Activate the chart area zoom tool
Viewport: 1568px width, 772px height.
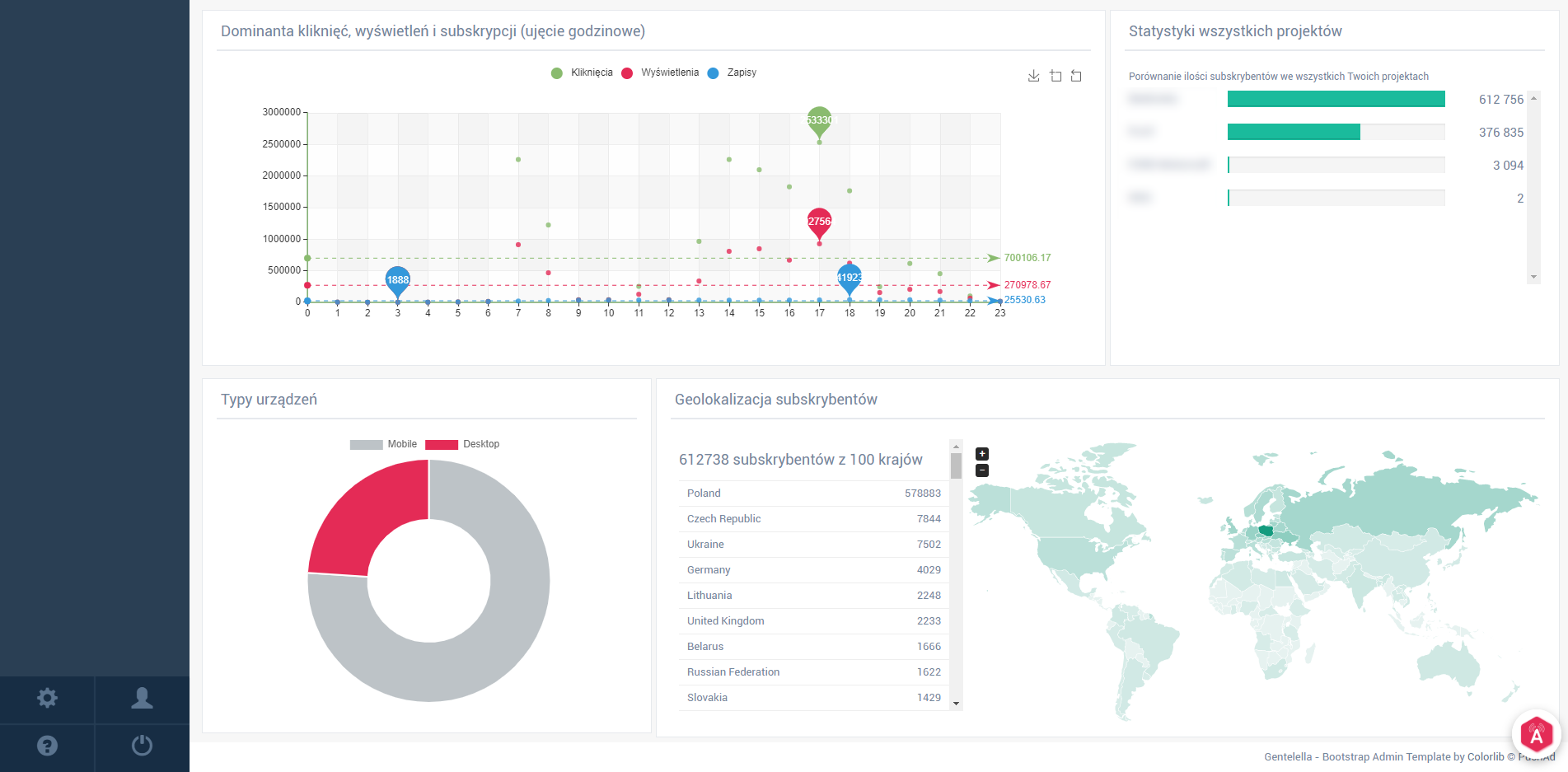click(1055, 76)
